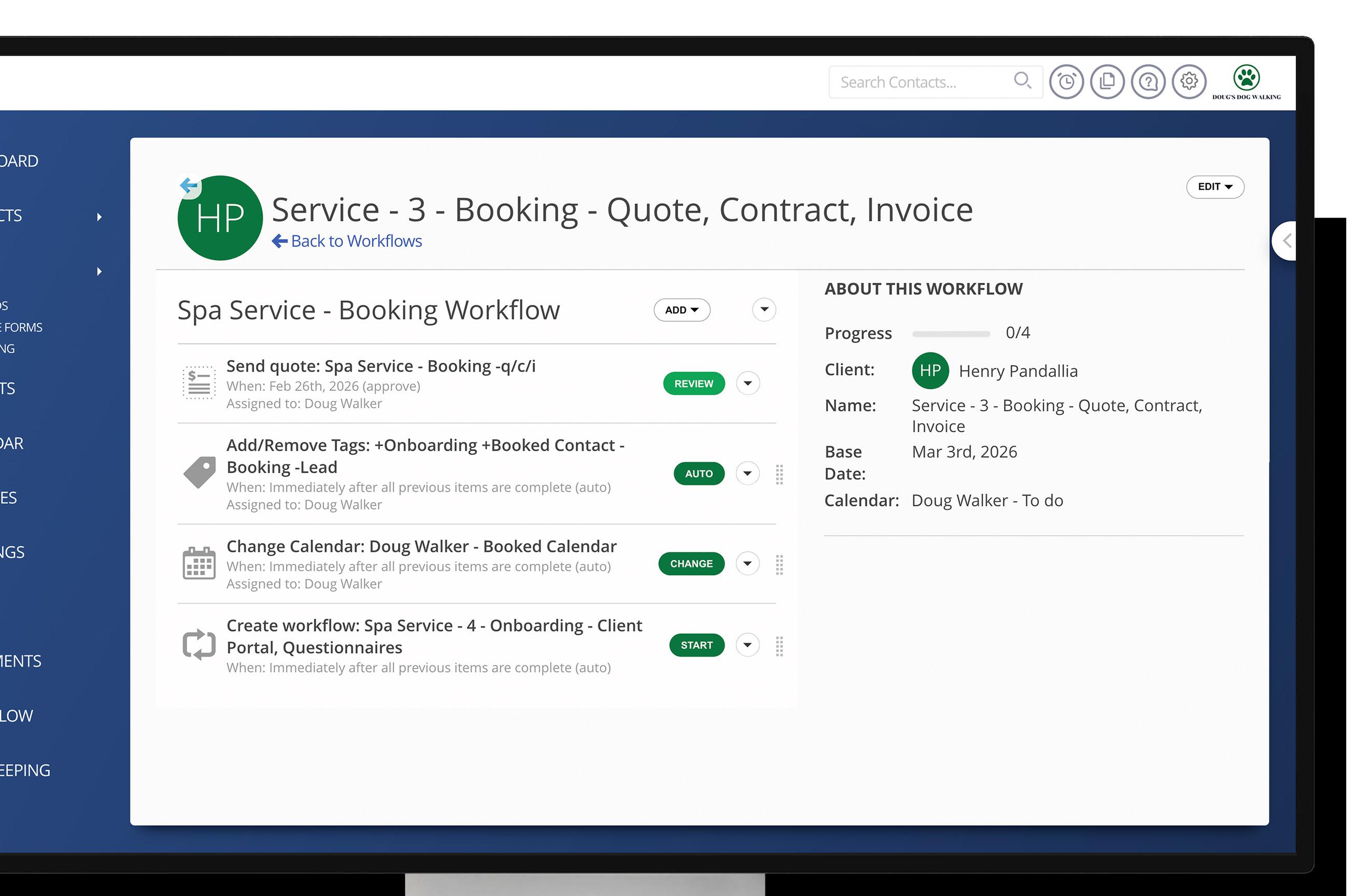
Task: Open the documents copy icon in header
Action: click(1107, 82)
